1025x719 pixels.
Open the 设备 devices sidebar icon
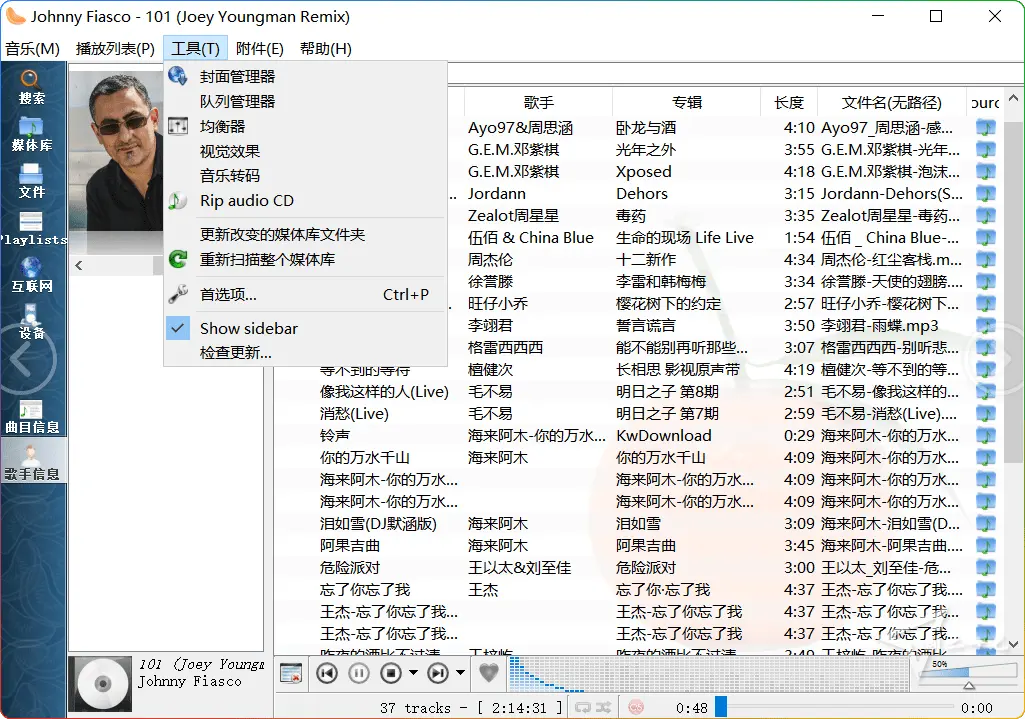point(31,322)
